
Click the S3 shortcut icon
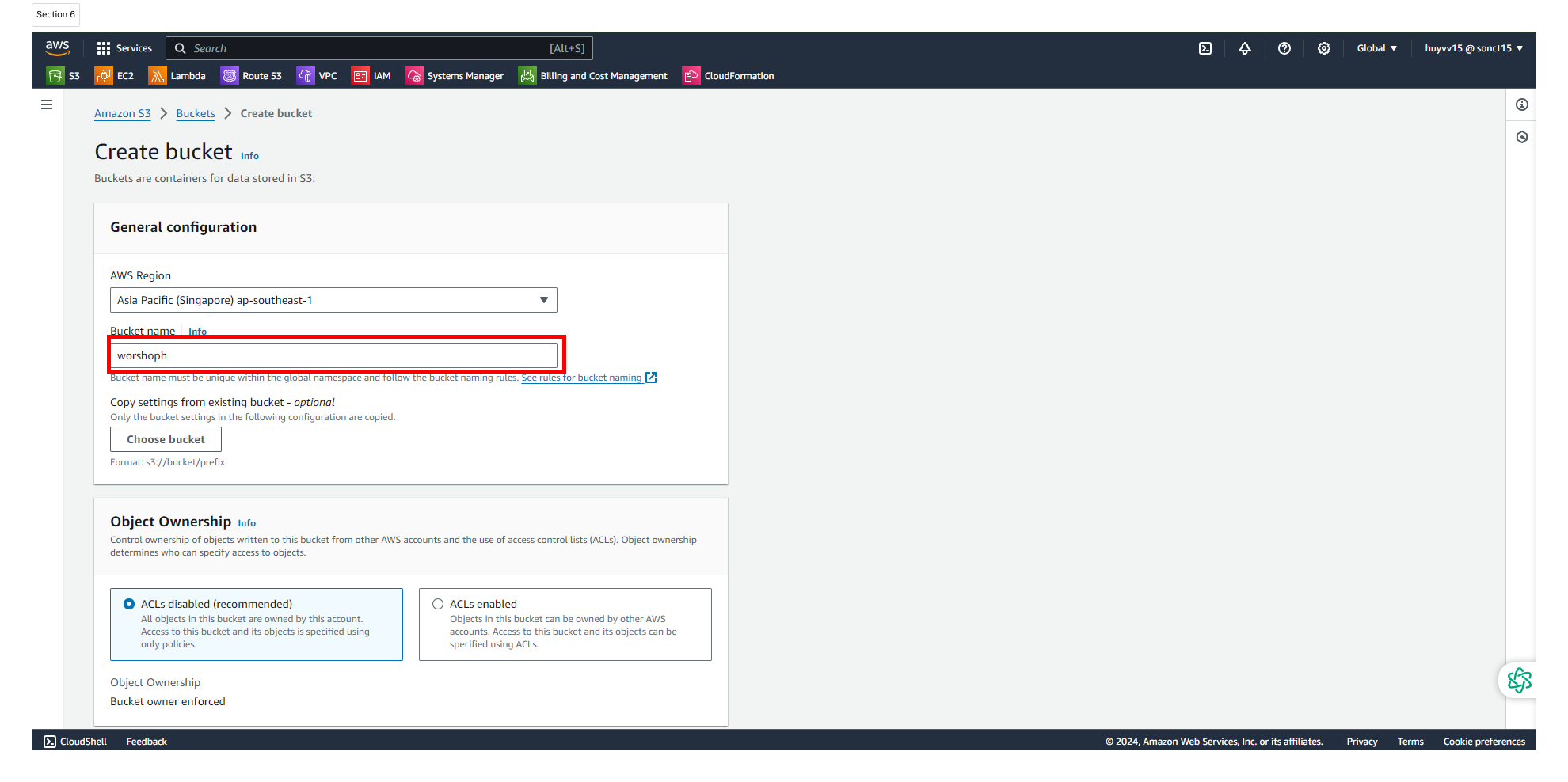[x=55, y=76]
